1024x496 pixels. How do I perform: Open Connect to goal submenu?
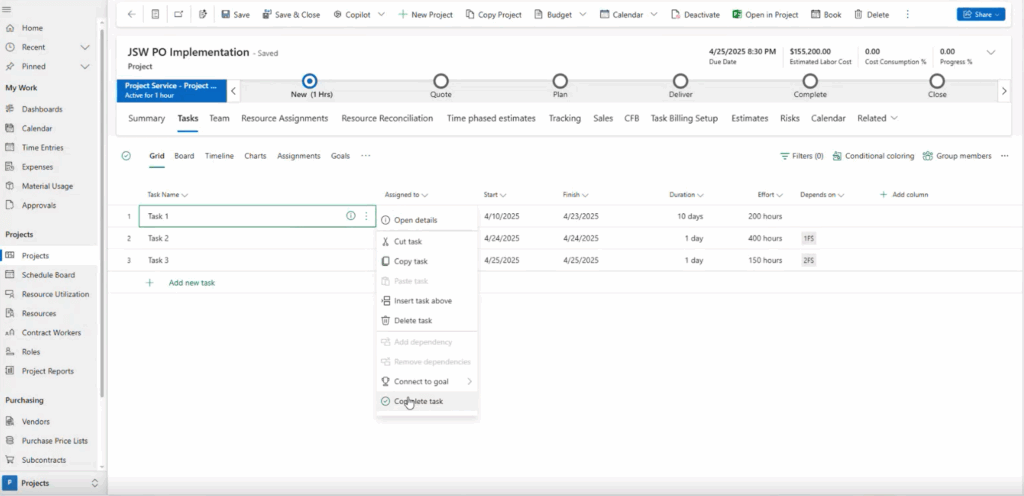click(427, 381)
